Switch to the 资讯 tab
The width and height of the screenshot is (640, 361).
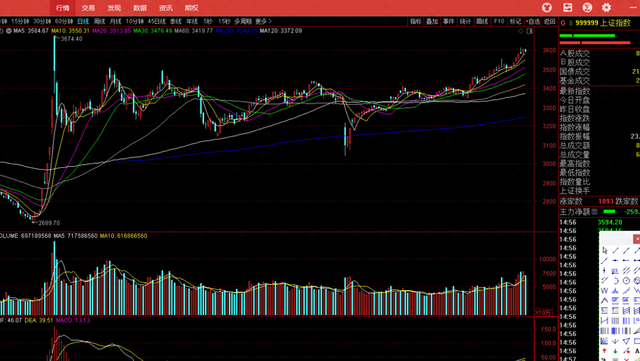pyautogui.click(x=165, y=8)
